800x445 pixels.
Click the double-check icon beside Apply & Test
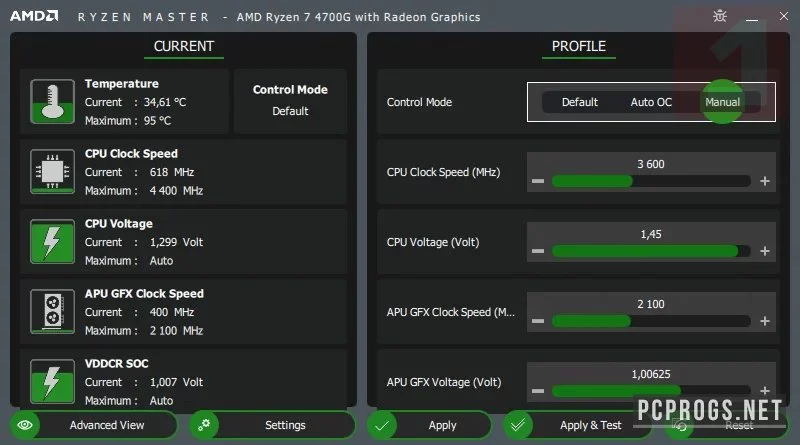[x=518, y=425]
